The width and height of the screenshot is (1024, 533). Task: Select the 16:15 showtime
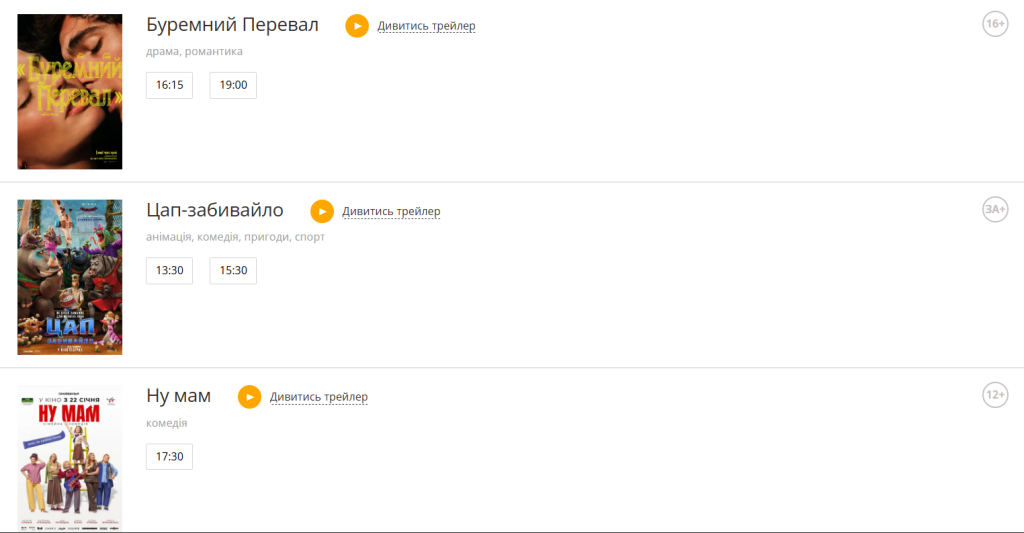(x=169, y=85)
